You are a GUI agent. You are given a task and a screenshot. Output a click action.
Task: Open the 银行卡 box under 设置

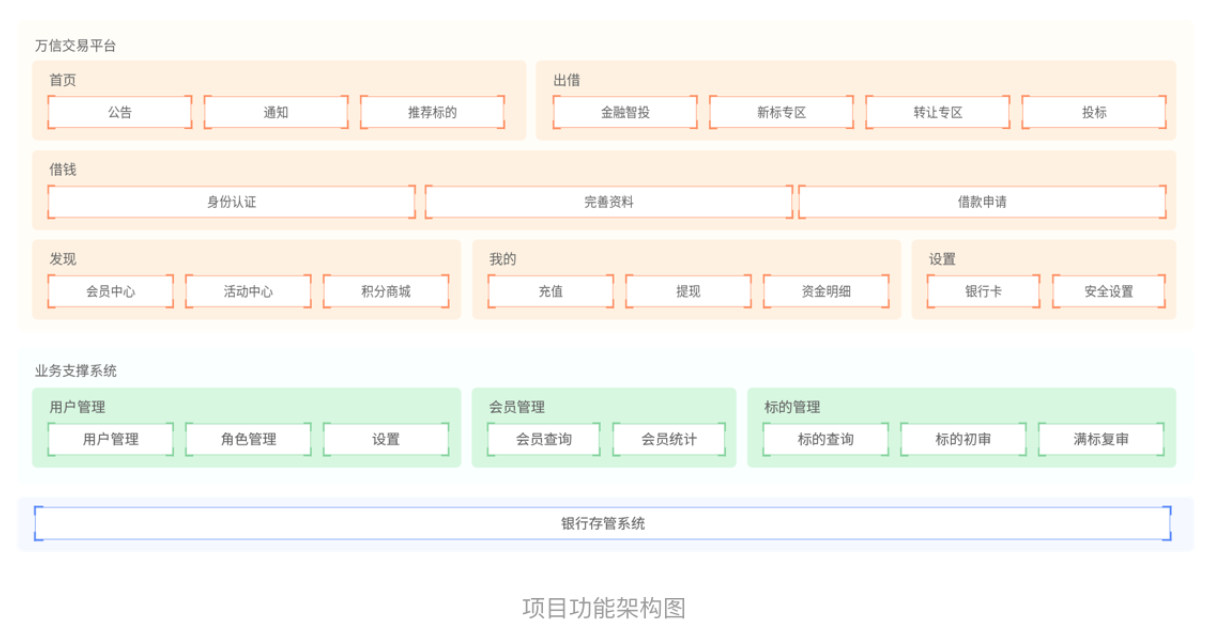pyautogui.click(x=983, y=291)
